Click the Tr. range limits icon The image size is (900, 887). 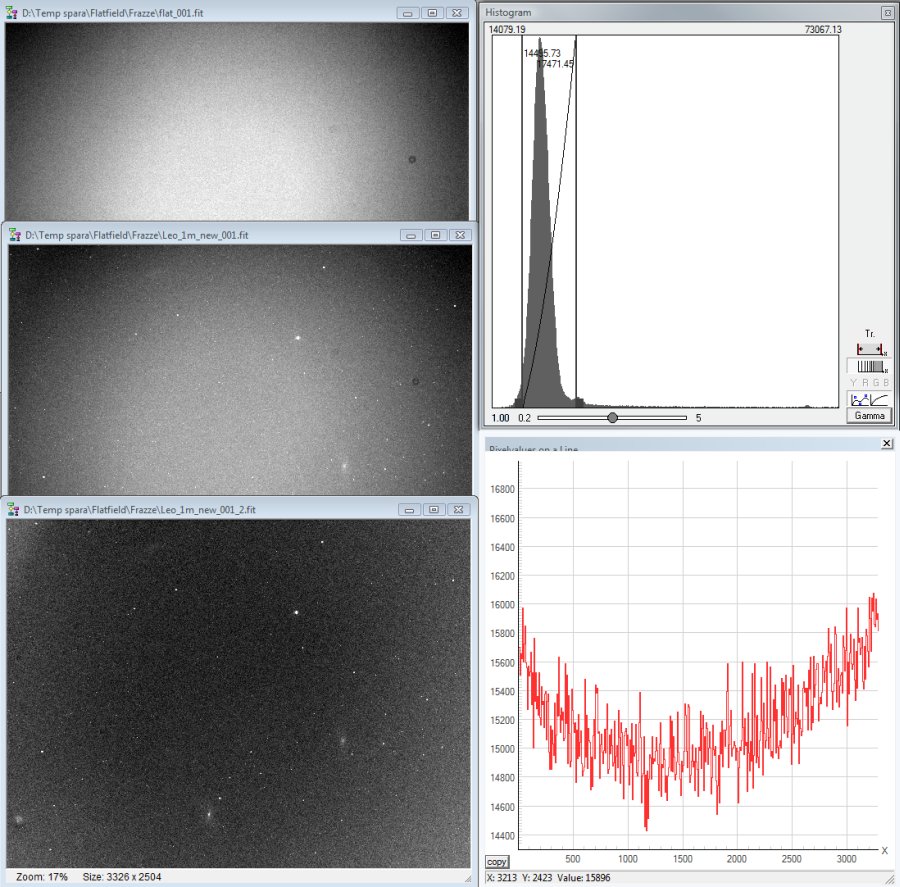coord(870,348)
